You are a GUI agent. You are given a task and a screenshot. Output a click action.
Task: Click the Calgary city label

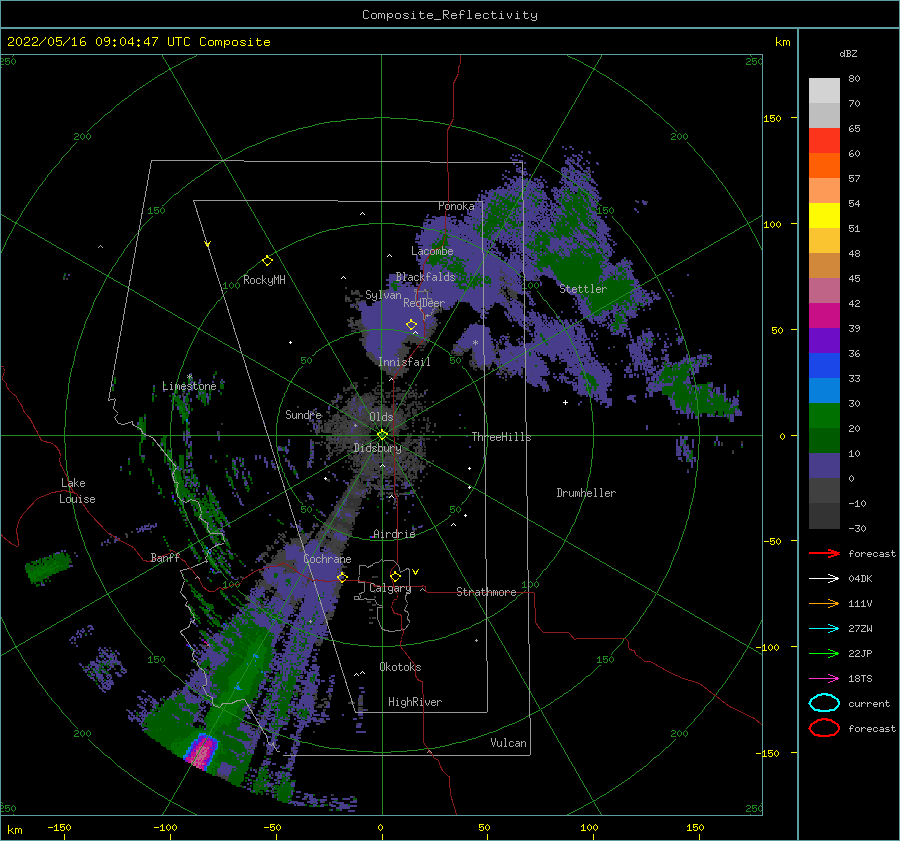coord(390,588)
